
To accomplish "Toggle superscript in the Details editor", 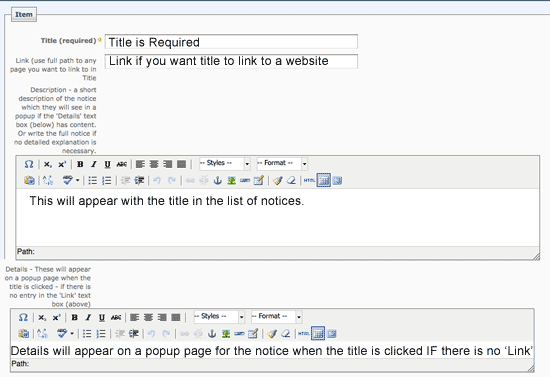I will (x=56, y=317).
